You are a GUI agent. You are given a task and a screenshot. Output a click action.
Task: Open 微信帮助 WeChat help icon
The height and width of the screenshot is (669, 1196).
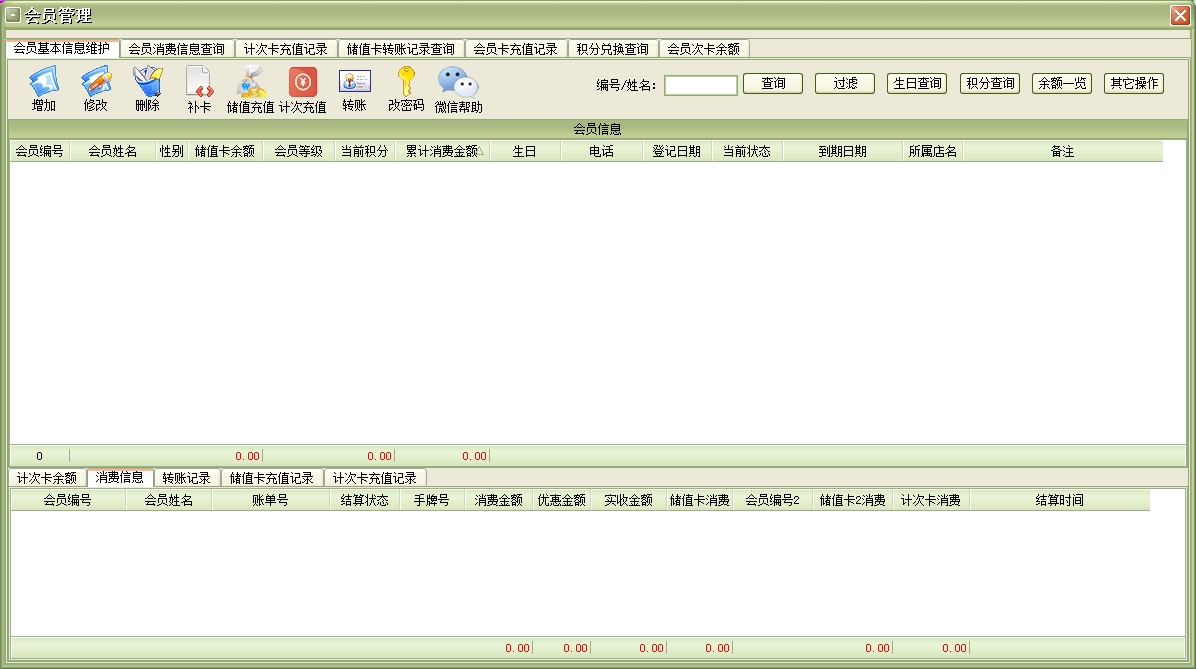pyautogui.click(x=458, y=82)
